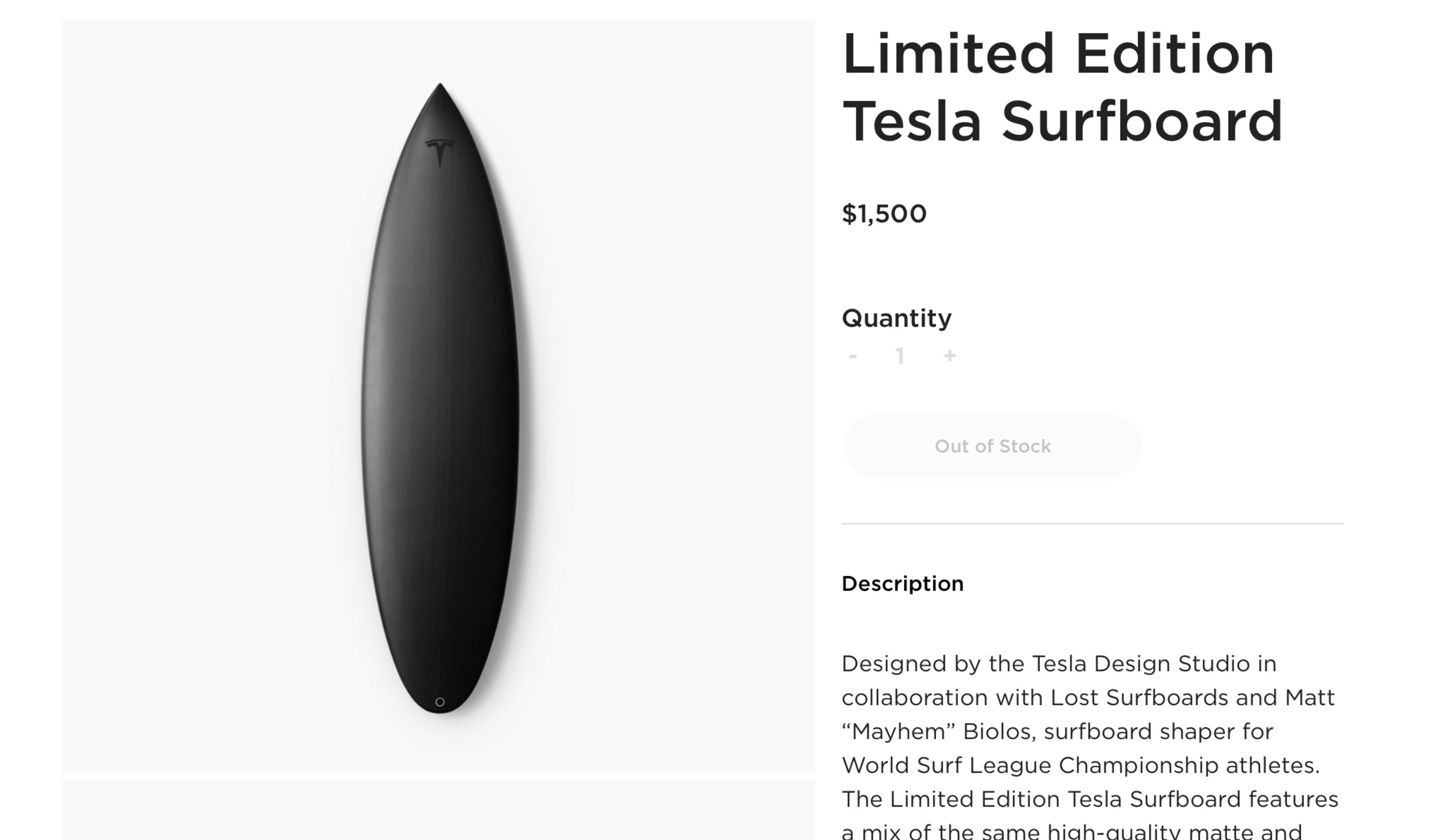This screenshot has height=840, width=1445.
Task: Click the Tesla Surfboard line of the title
Action: click(x=1063, y=121)
